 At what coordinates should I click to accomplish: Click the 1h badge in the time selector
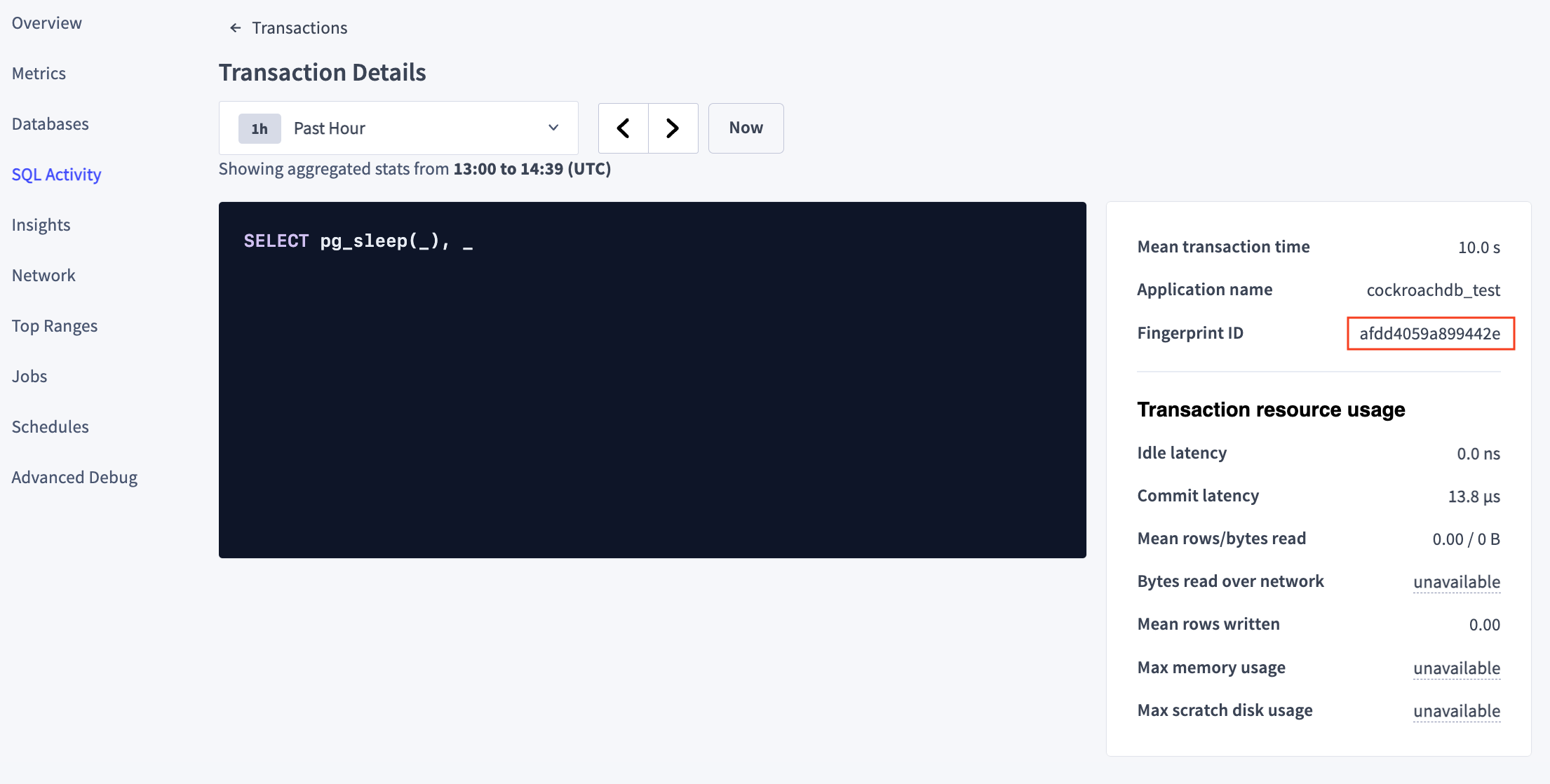[259, 128]
